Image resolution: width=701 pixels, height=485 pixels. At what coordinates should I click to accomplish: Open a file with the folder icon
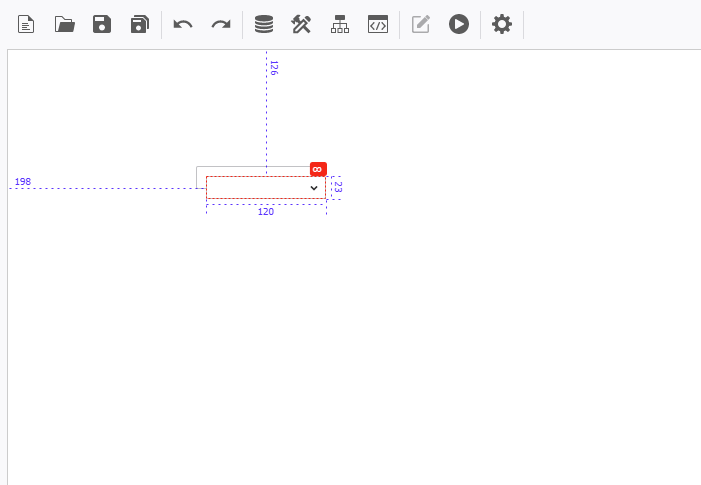(65, 24)
